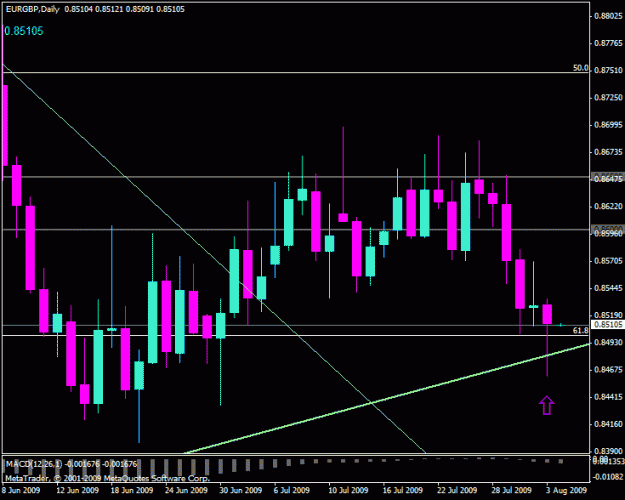The height and width of the screenshot is (500, 625).
Task: Click the 0.84930 price axis label
Action: [x=608, y=342]
